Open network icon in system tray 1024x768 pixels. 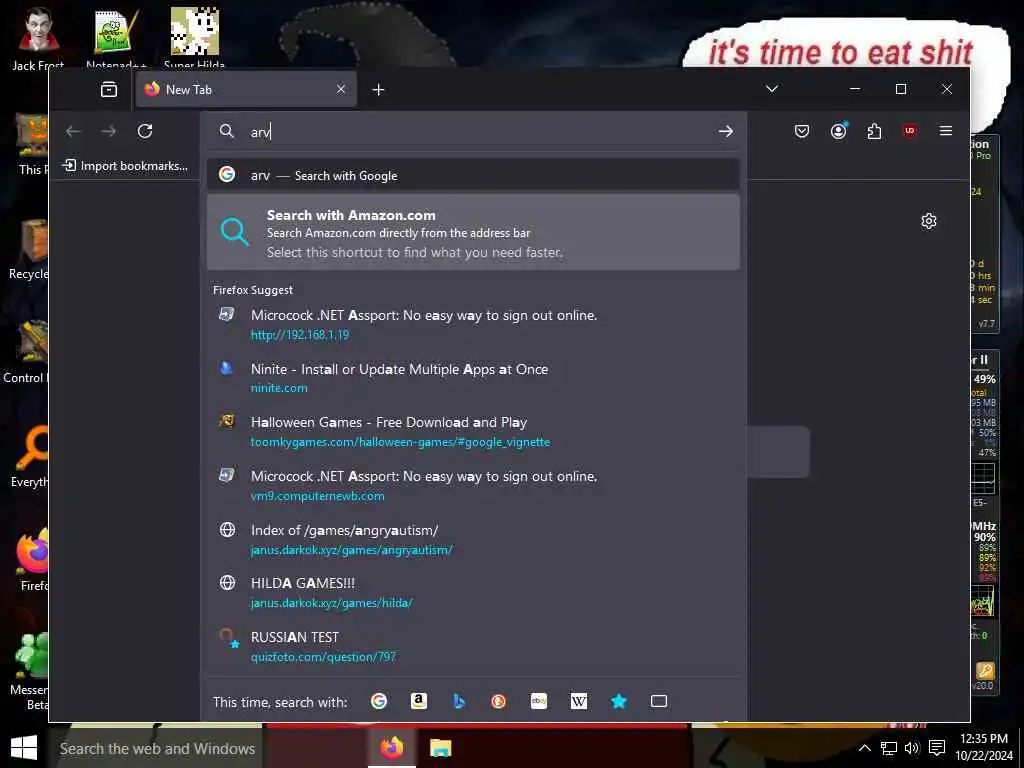pos(888,748)
